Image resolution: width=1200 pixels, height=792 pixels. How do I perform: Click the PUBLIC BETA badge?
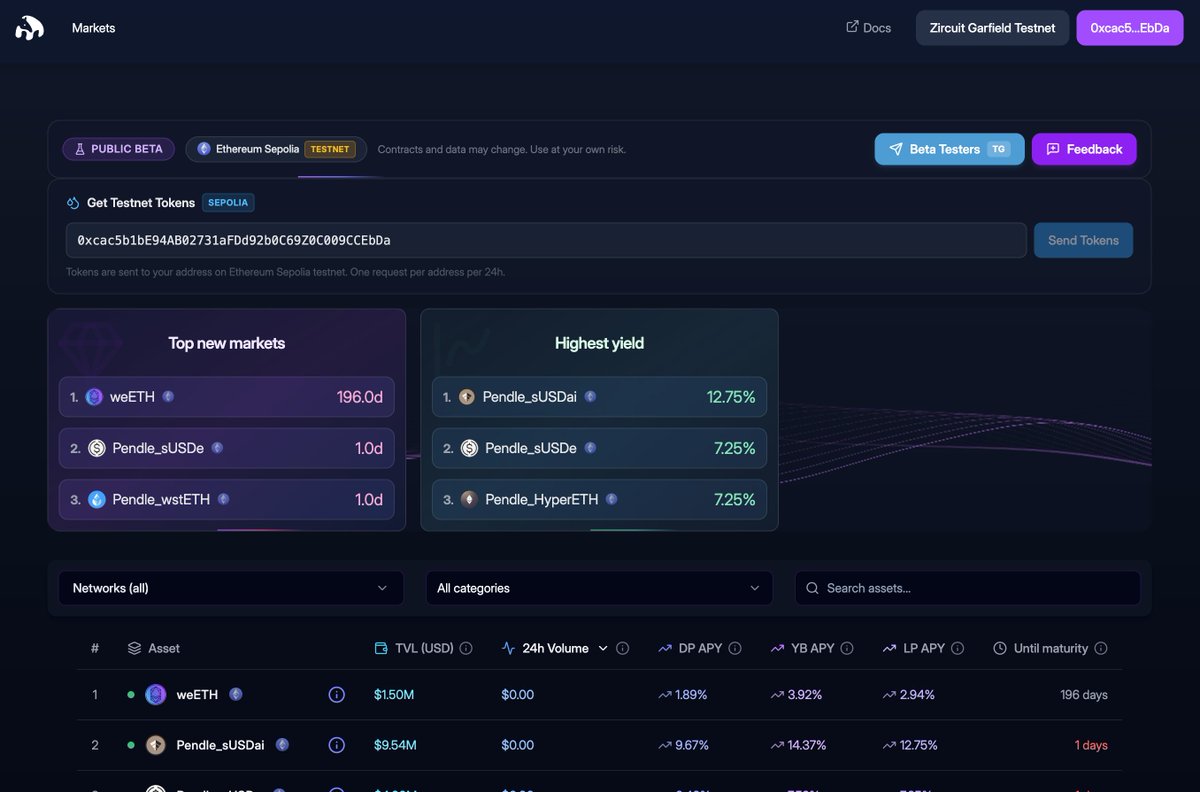[118, 149]
